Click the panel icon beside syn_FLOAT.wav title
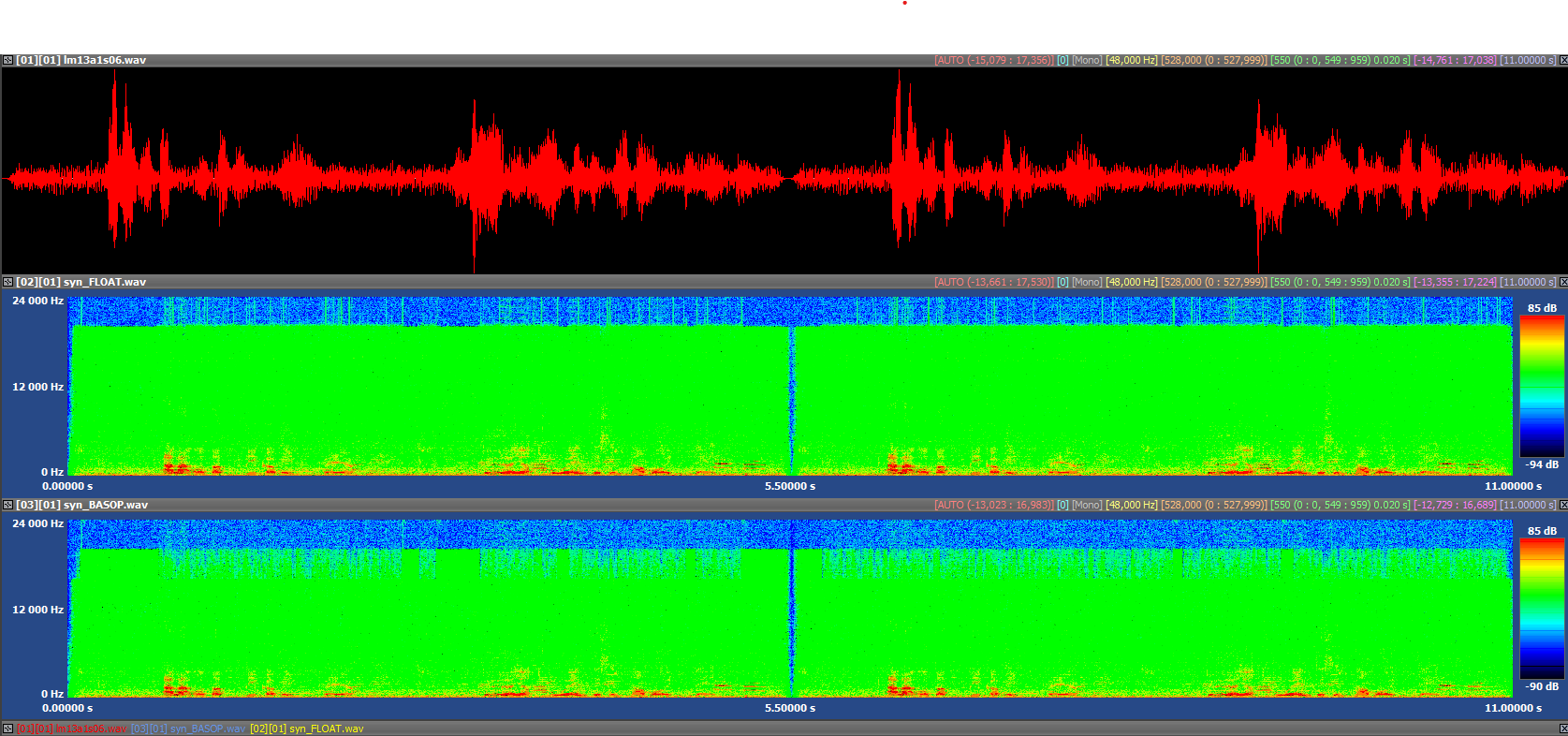This screenshot has width=1568, height=736. coord(7,282)
